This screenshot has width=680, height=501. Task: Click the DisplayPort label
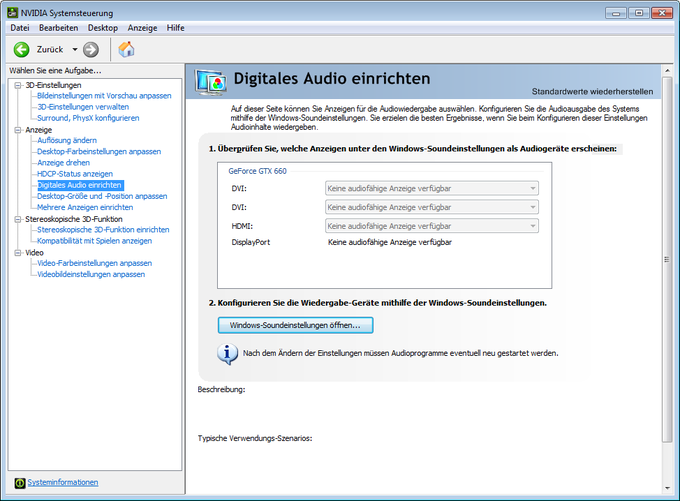point(251,242)
